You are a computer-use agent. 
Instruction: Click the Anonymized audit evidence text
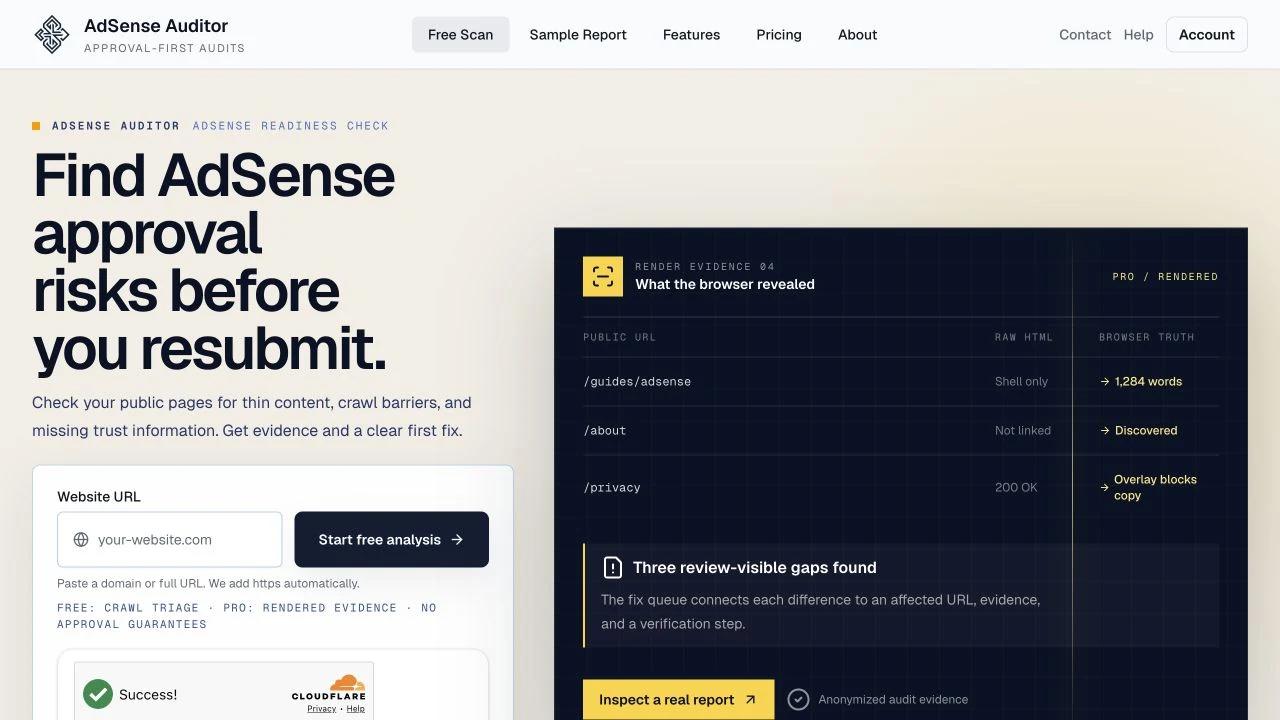[x=893, y=700]
